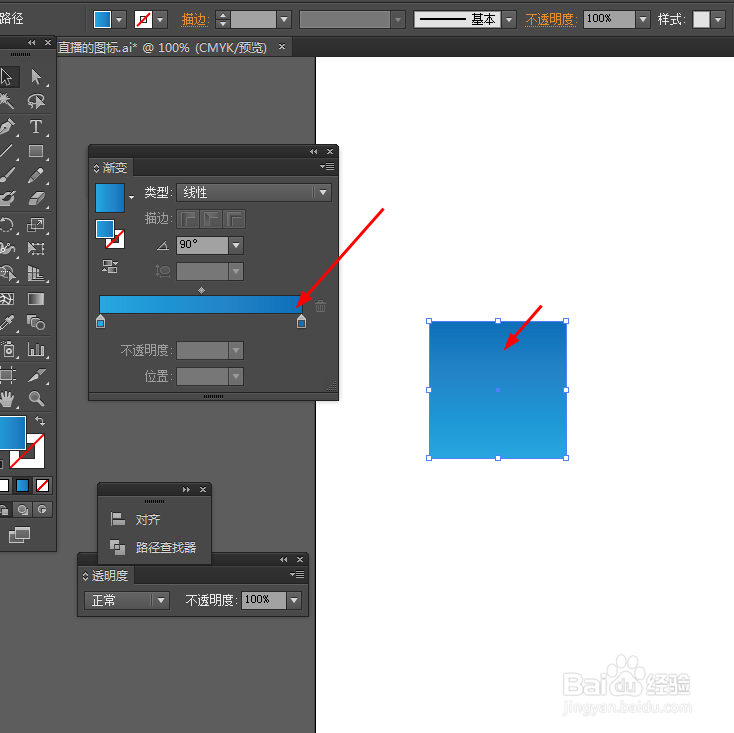Select the Pen tool
Image resolution: width=734 pixels, height=733 pixels.
point(7,126)
